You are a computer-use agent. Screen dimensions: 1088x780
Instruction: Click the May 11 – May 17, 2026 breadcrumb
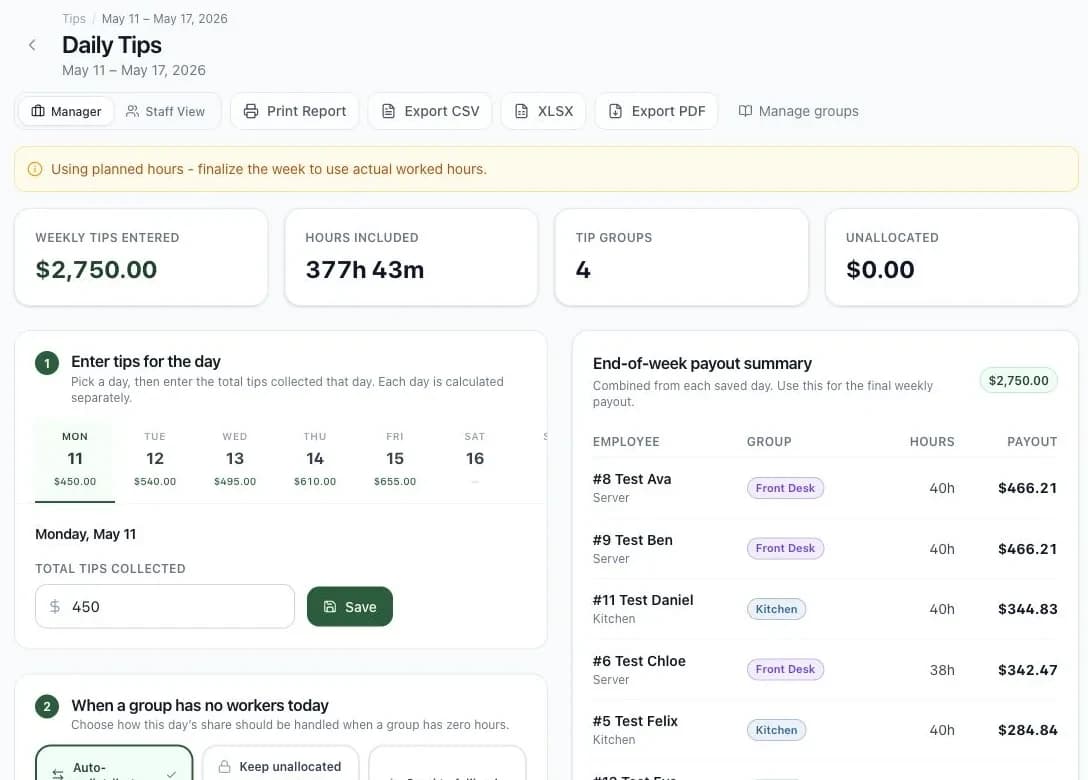(x=164, y=19)
